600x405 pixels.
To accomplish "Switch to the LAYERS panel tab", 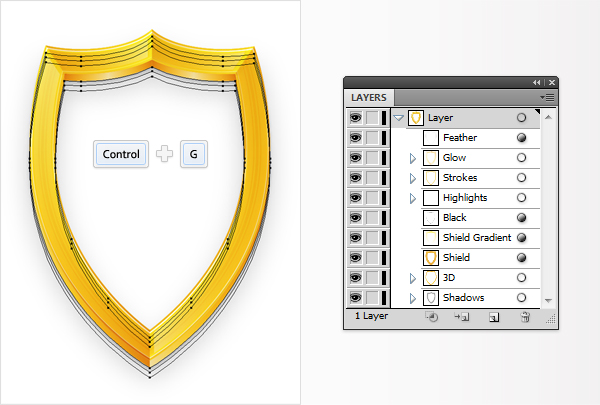I will (369, 98).
